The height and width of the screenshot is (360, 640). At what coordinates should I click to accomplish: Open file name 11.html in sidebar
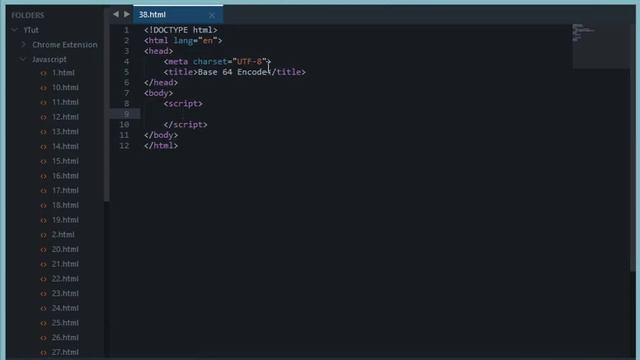pyautogui.click(x=65, y=102)
